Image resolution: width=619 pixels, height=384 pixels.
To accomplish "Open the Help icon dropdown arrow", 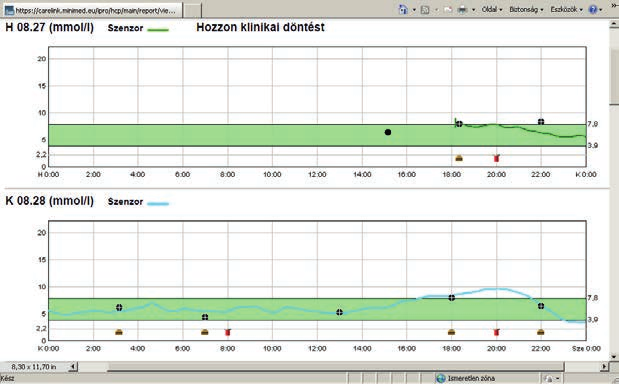I will point(600,9).
